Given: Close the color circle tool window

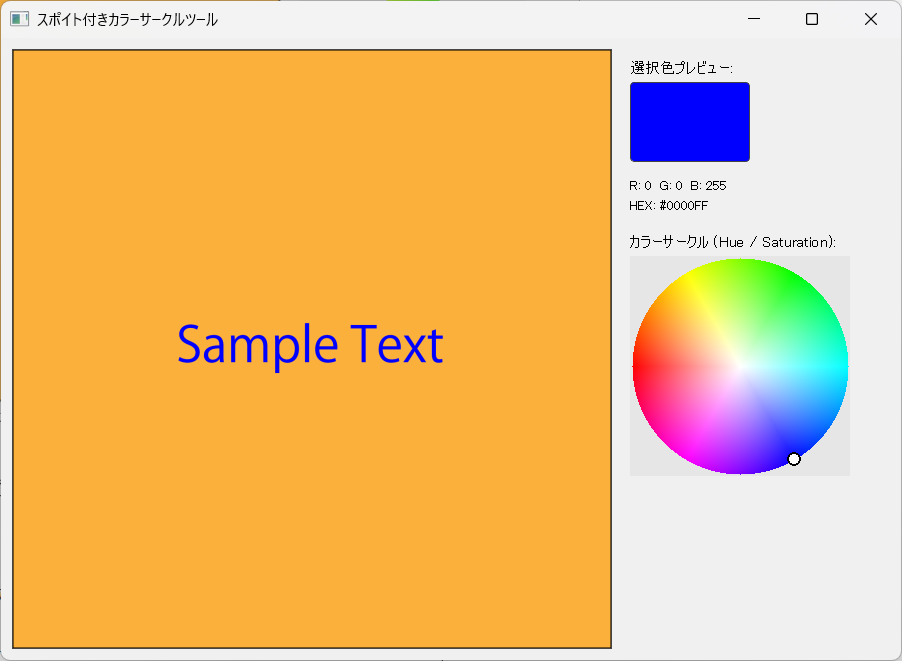Looking at the screenshot, I should pos(870,19).
